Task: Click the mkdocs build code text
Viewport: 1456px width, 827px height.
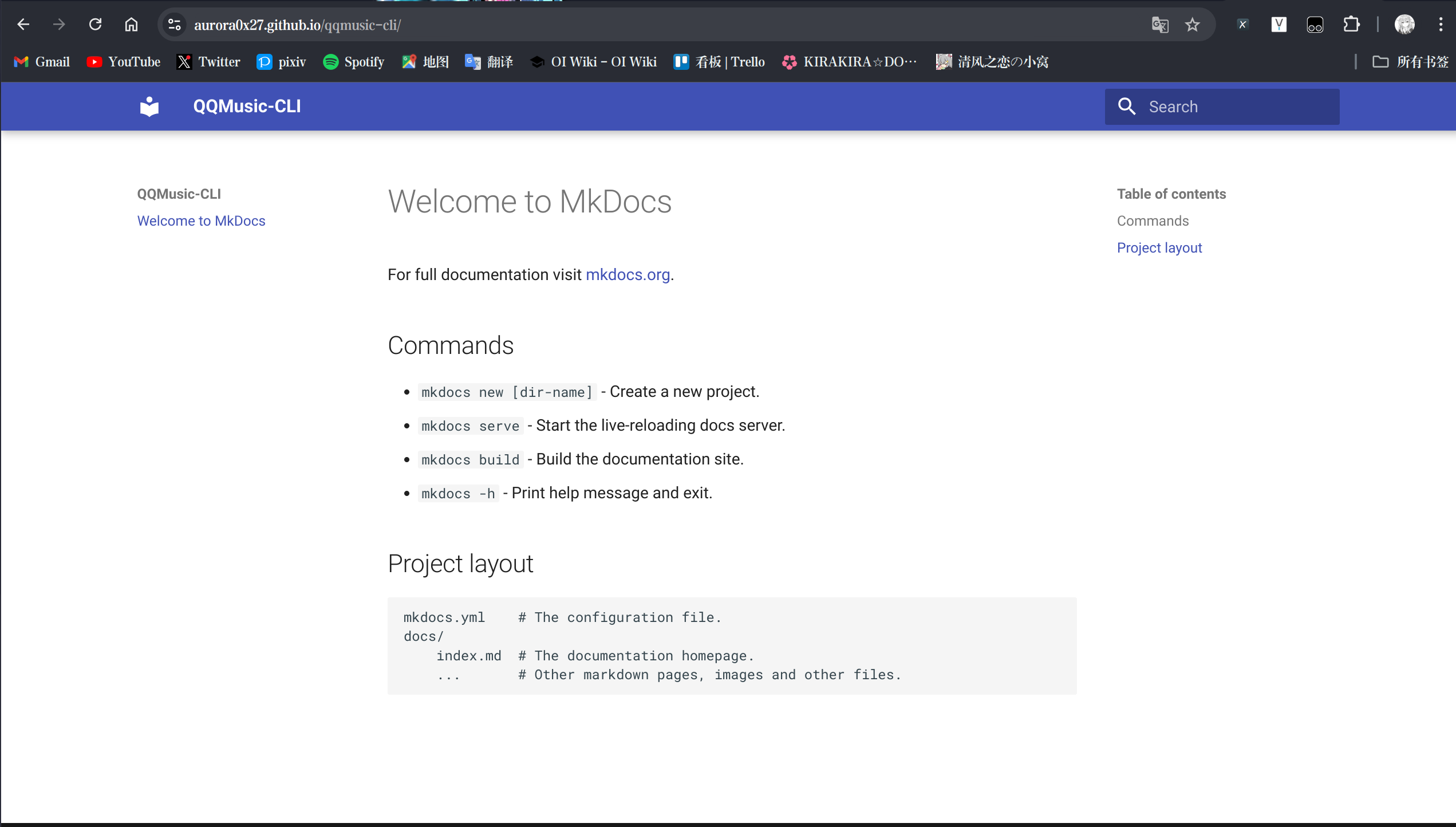Action: 470,460
